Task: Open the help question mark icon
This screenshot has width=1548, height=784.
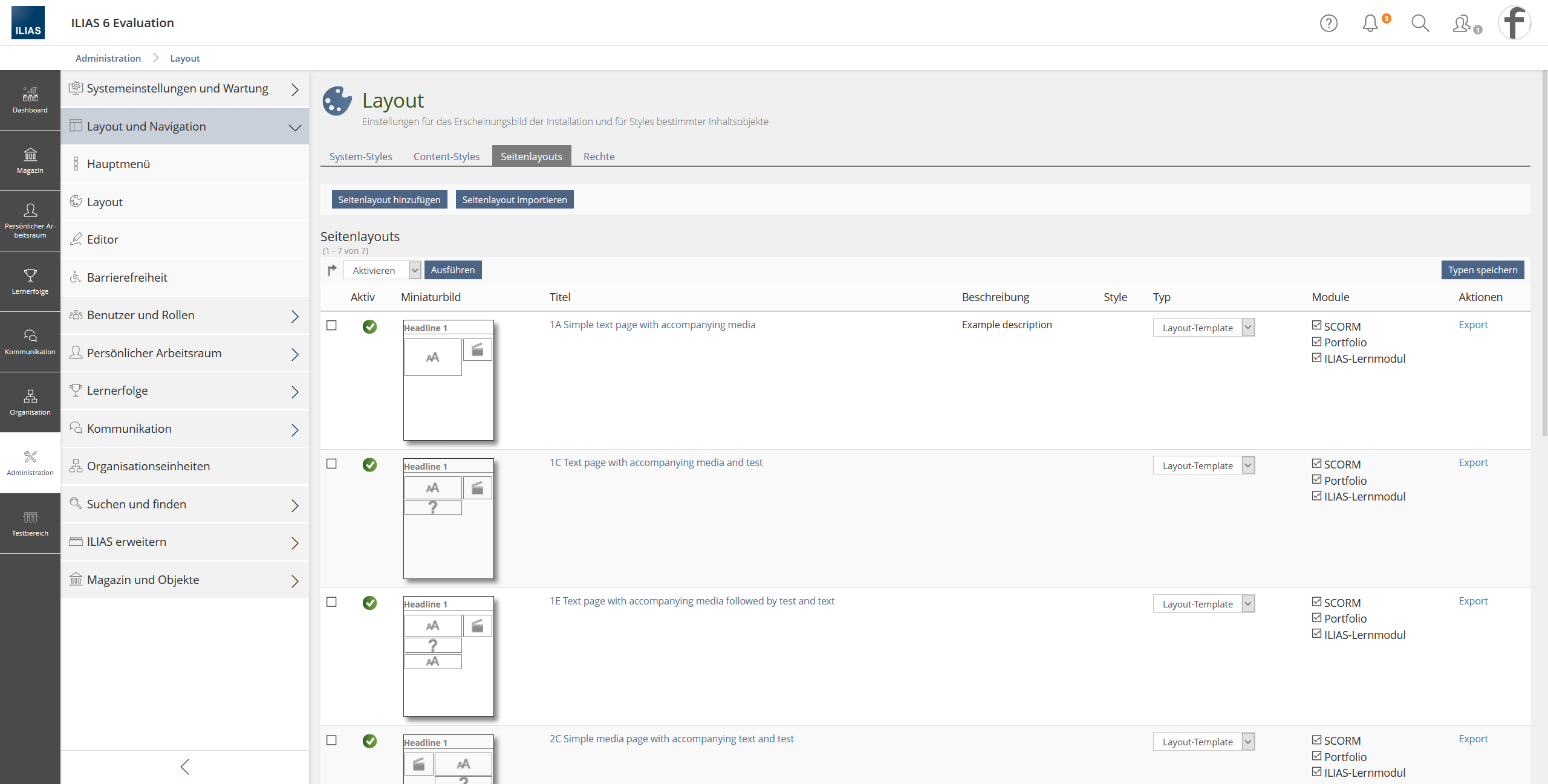Action: [x=1328, y=24]
